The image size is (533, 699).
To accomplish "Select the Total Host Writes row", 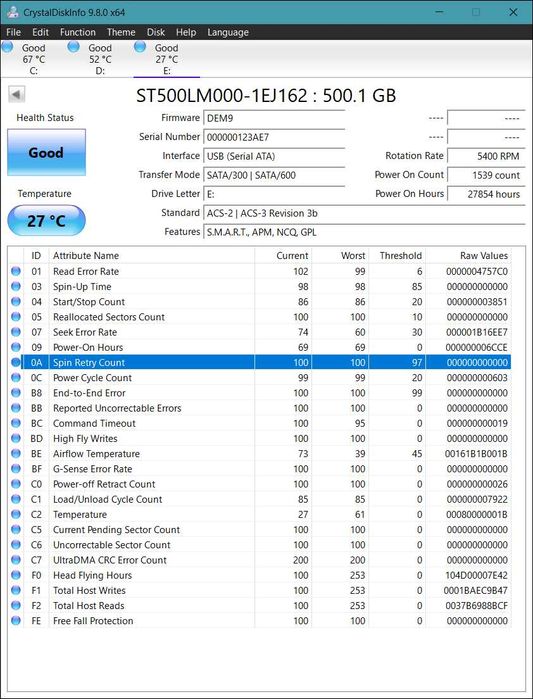I will click(260, 590).
